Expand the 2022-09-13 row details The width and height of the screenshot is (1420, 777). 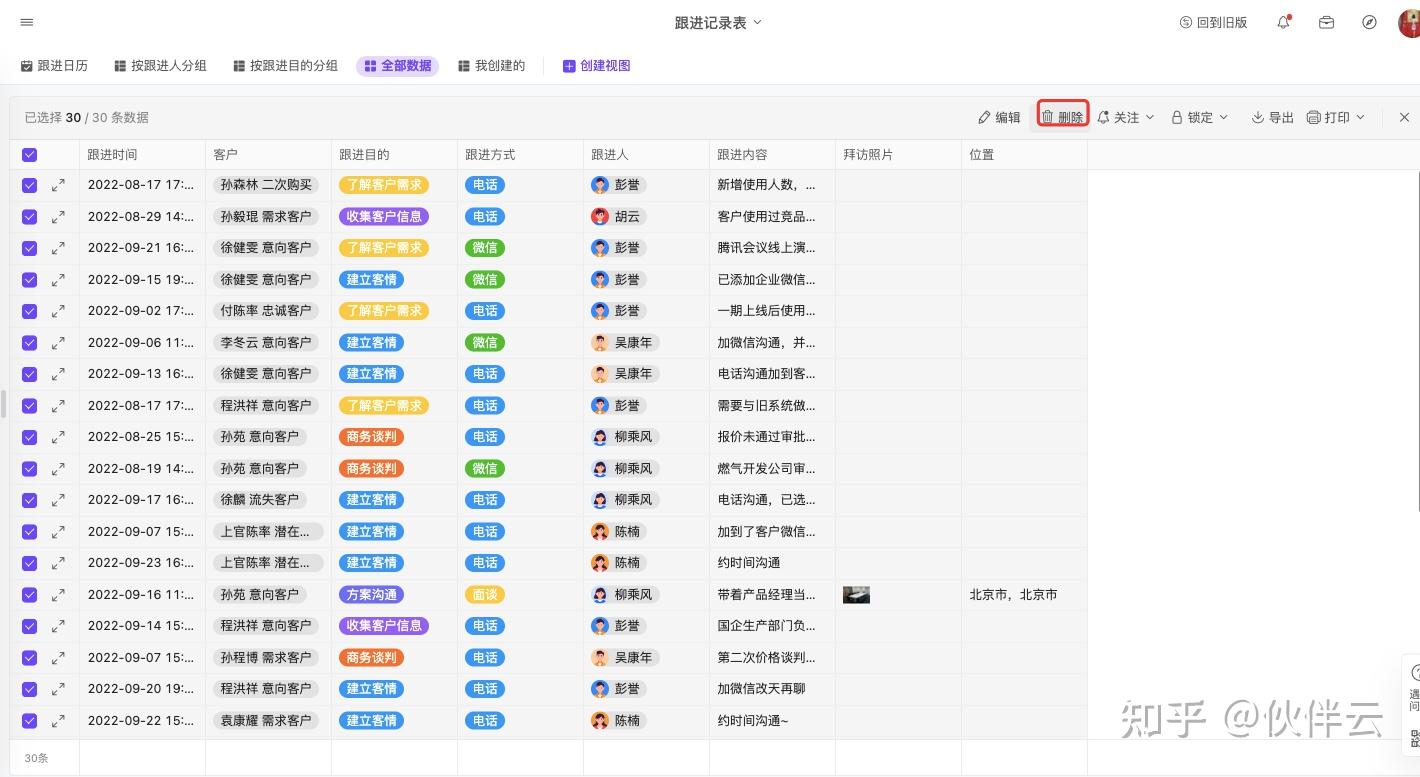point(58,374)
